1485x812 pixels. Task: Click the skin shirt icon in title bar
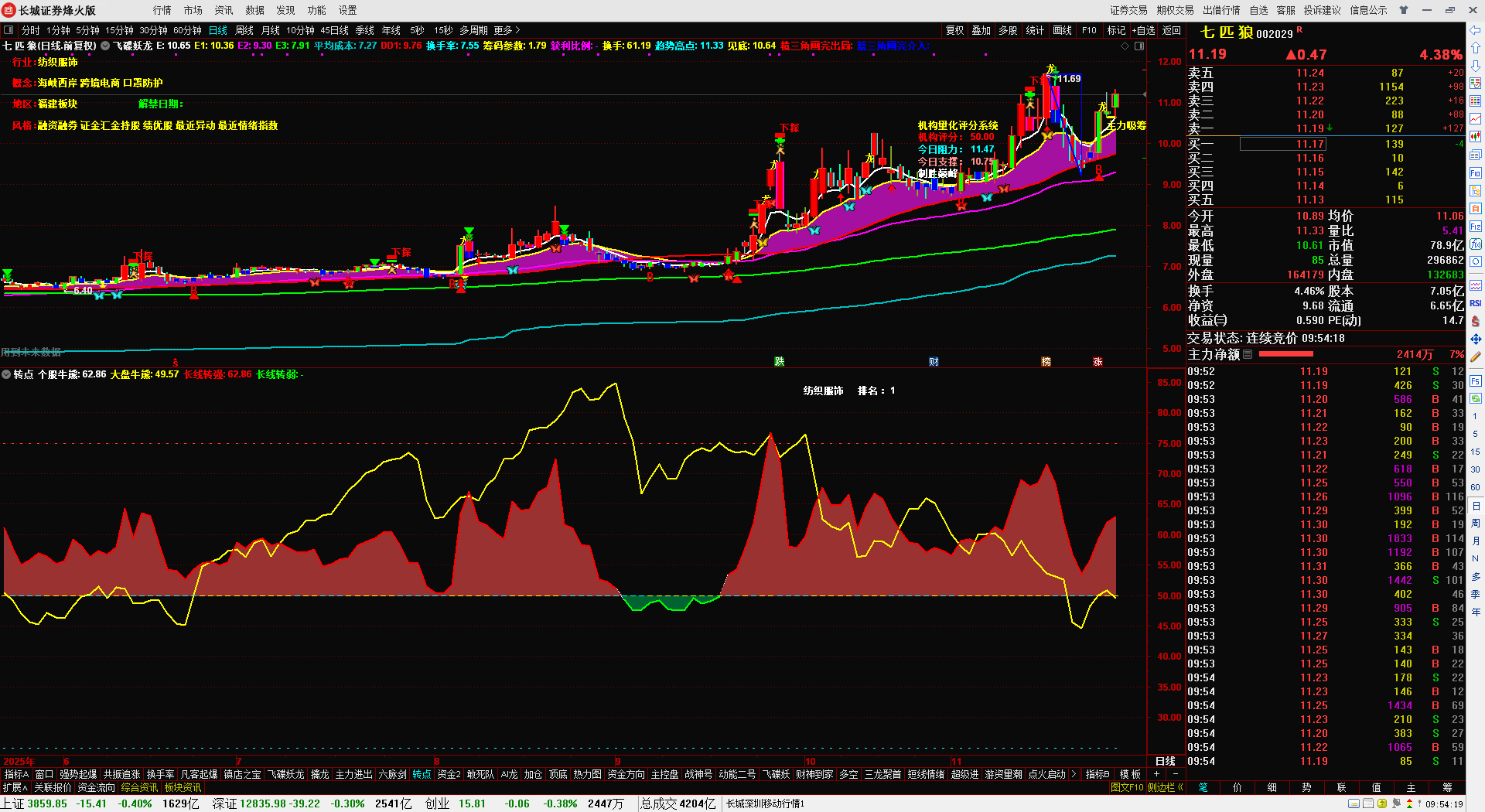tap(1404, 10)
